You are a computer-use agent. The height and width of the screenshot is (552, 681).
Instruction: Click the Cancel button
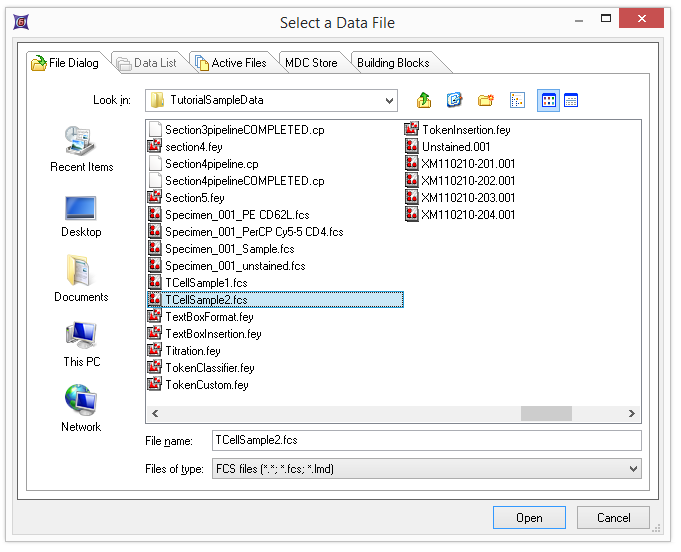(x=613, y=518)
